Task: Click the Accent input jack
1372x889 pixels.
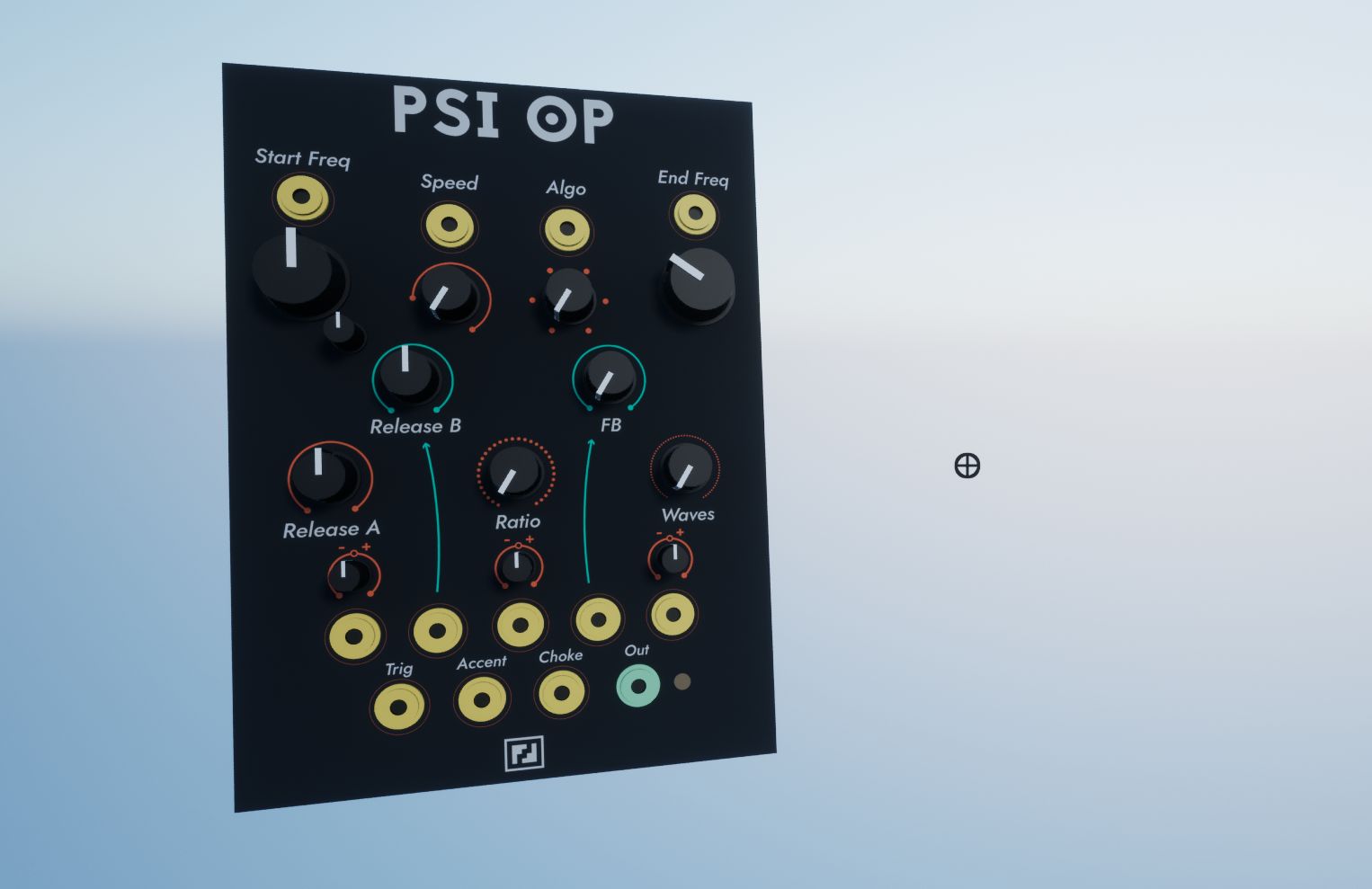Action: click(x=482, y=699)
